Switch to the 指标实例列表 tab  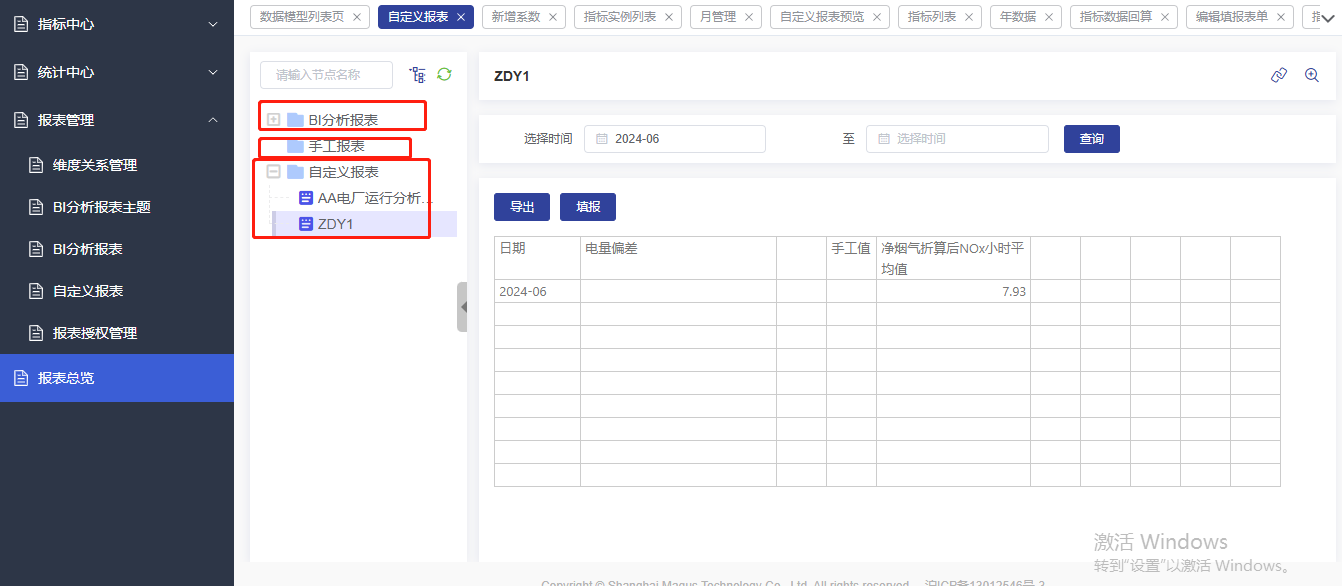(x=620, y=17)
